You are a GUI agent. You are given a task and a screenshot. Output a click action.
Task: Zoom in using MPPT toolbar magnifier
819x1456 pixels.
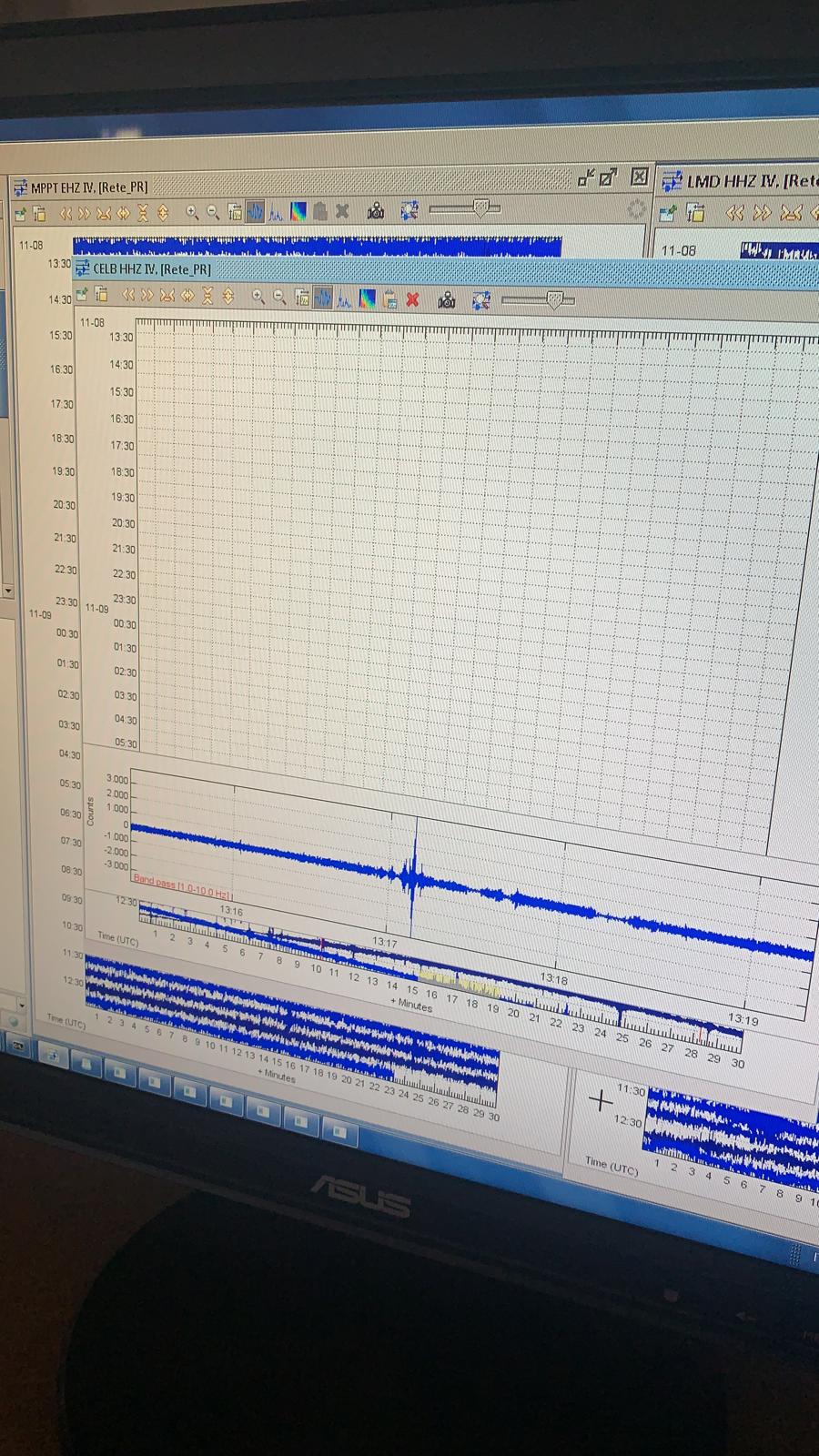pos(192,212)
